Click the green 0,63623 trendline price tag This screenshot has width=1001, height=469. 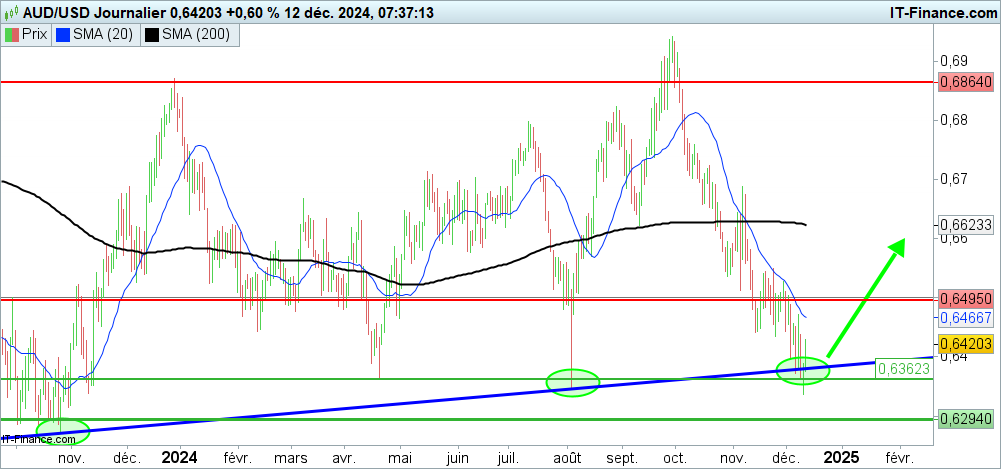(x=904, y=368)
